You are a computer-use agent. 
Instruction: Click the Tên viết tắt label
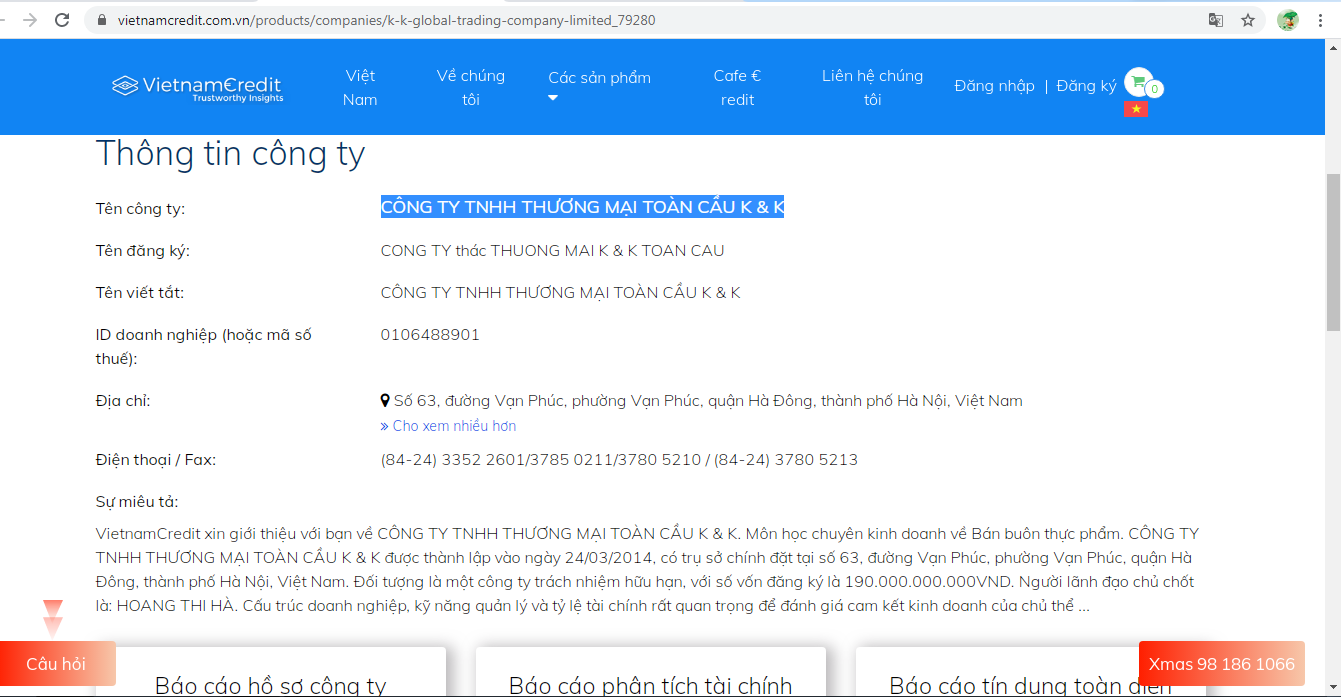(140, 293)
